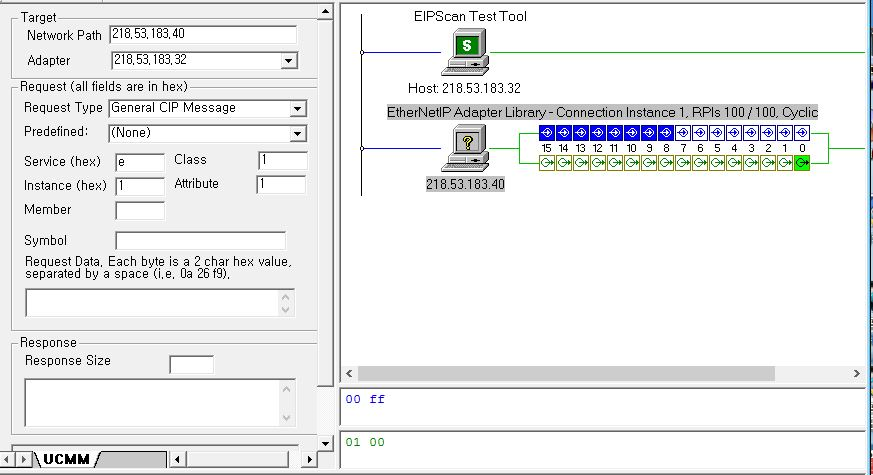Open the Predefined dropdown
Viewport: 873px width, 475px height.
298,133
